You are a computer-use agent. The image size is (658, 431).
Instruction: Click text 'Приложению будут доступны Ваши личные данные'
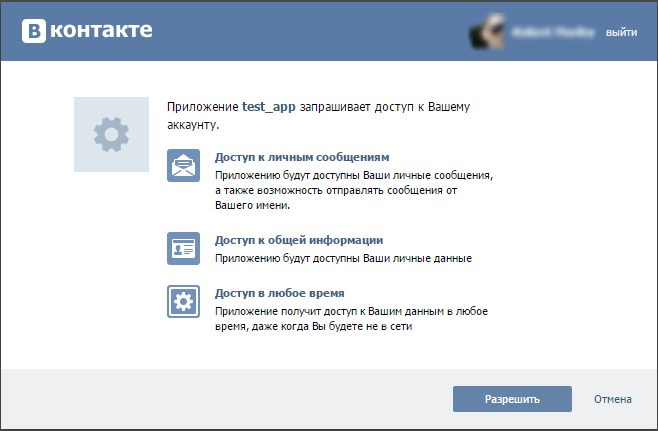(x=343, y=258)
